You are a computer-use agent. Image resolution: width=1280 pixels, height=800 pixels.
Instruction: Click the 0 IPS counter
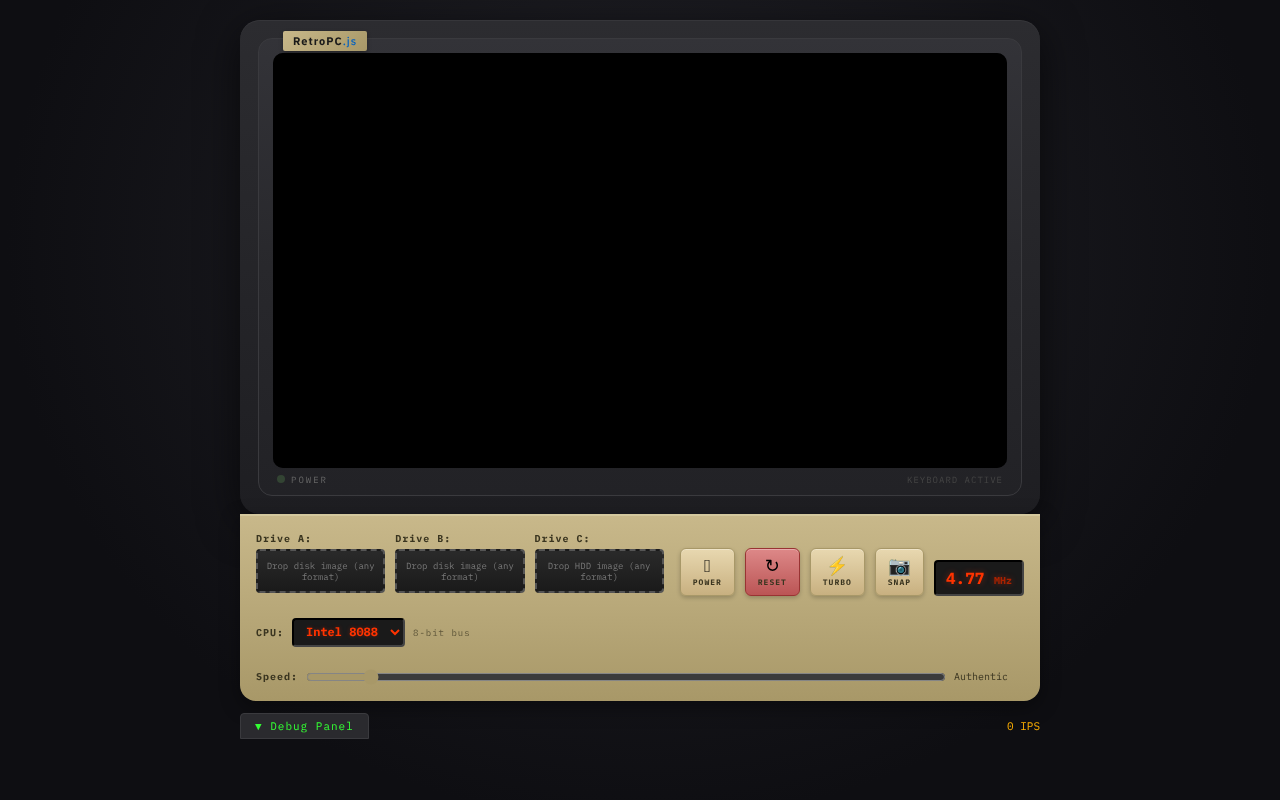coord(1023,726)
